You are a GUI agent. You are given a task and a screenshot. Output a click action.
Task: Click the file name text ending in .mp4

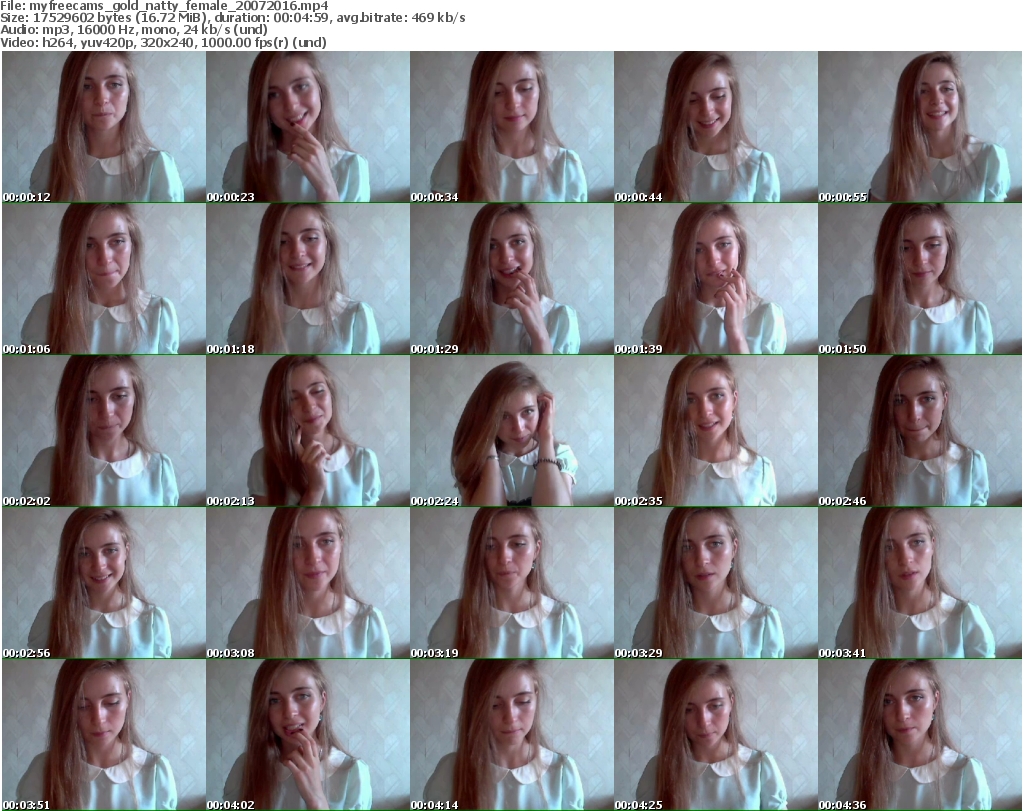click(179, 6)
